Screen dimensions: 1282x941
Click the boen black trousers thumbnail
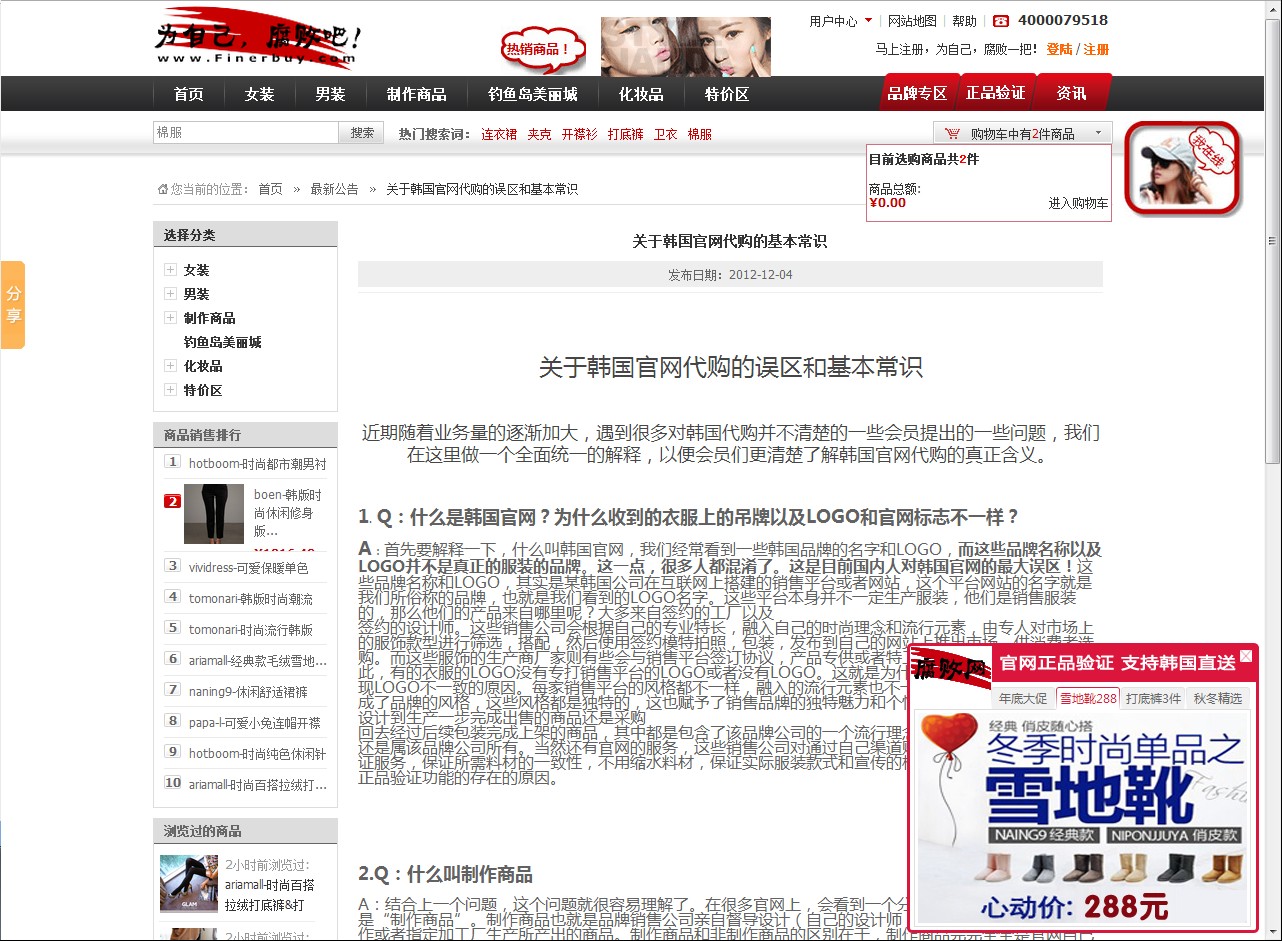[214, 514]
